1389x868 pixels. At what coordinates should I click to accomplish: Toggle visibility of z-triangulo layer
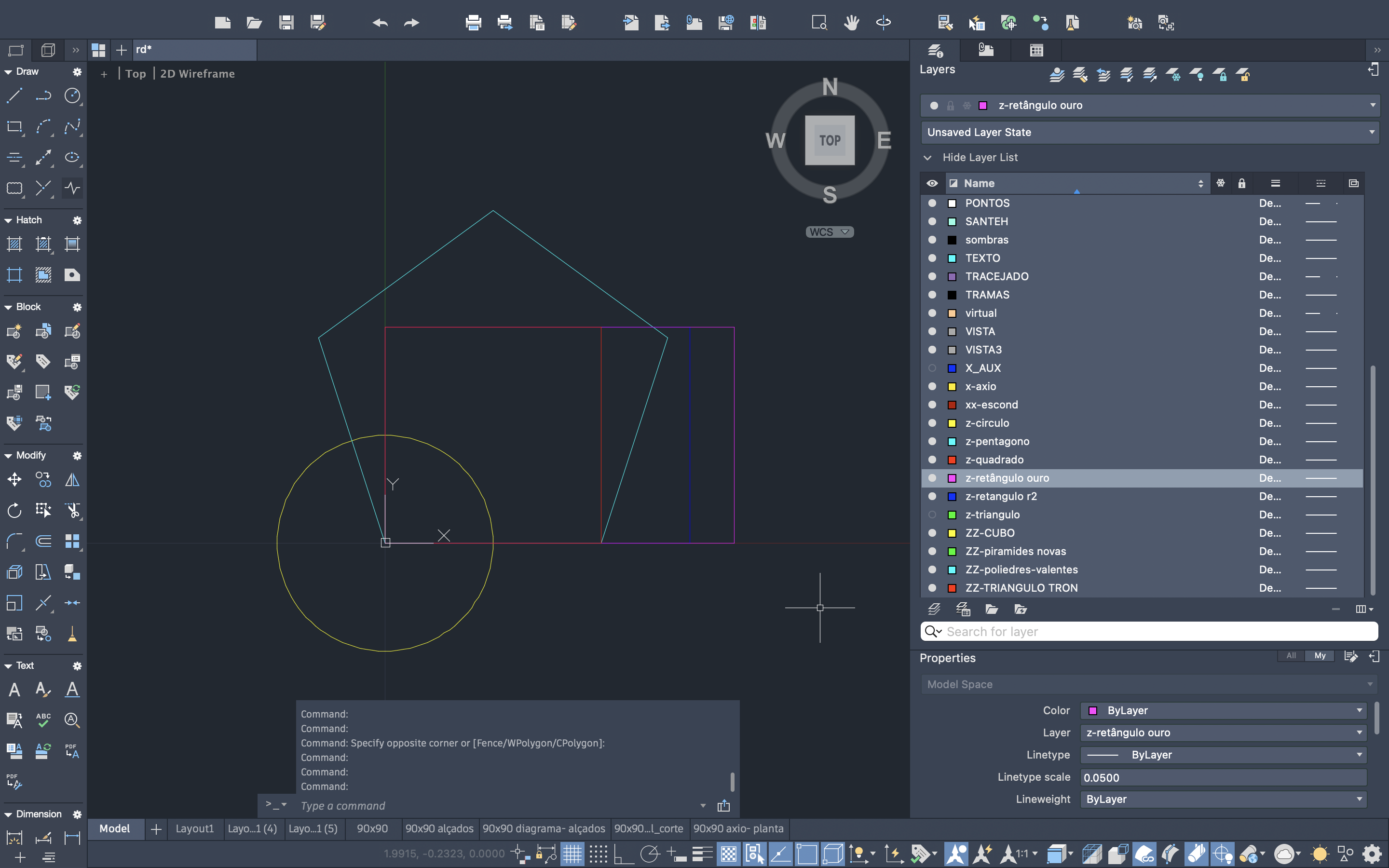coord(932,515)
